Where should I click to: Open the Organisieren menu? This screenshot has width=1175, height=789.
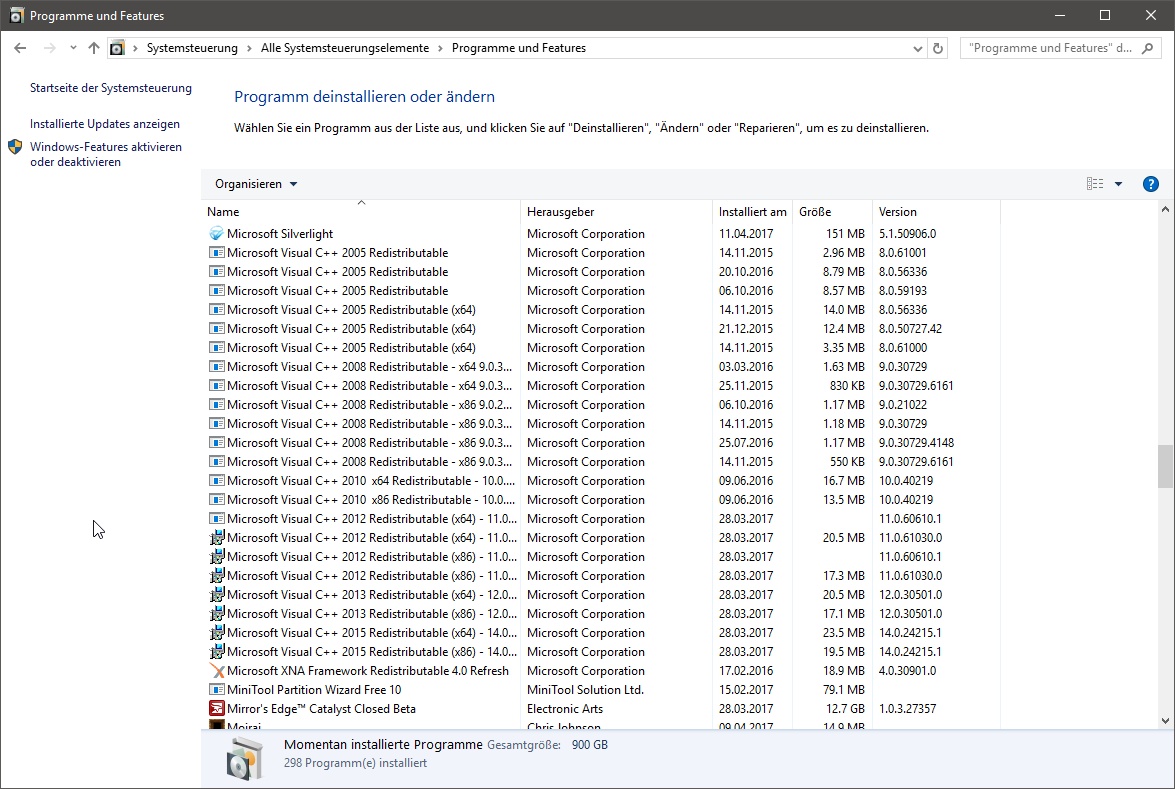click(x=256, y=184)
